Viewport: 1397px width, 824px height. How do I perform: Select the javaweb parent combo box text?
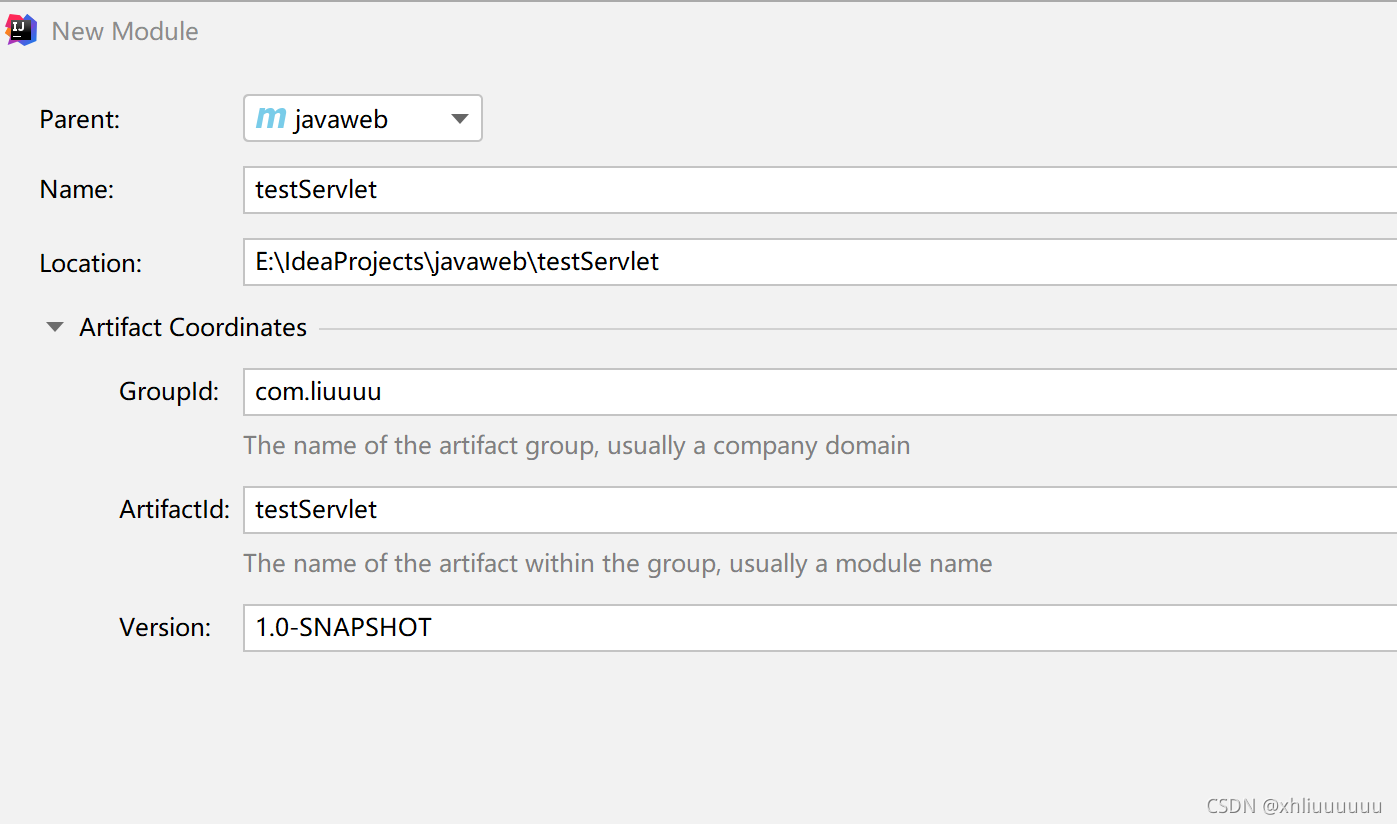click(x=341, y=119)
